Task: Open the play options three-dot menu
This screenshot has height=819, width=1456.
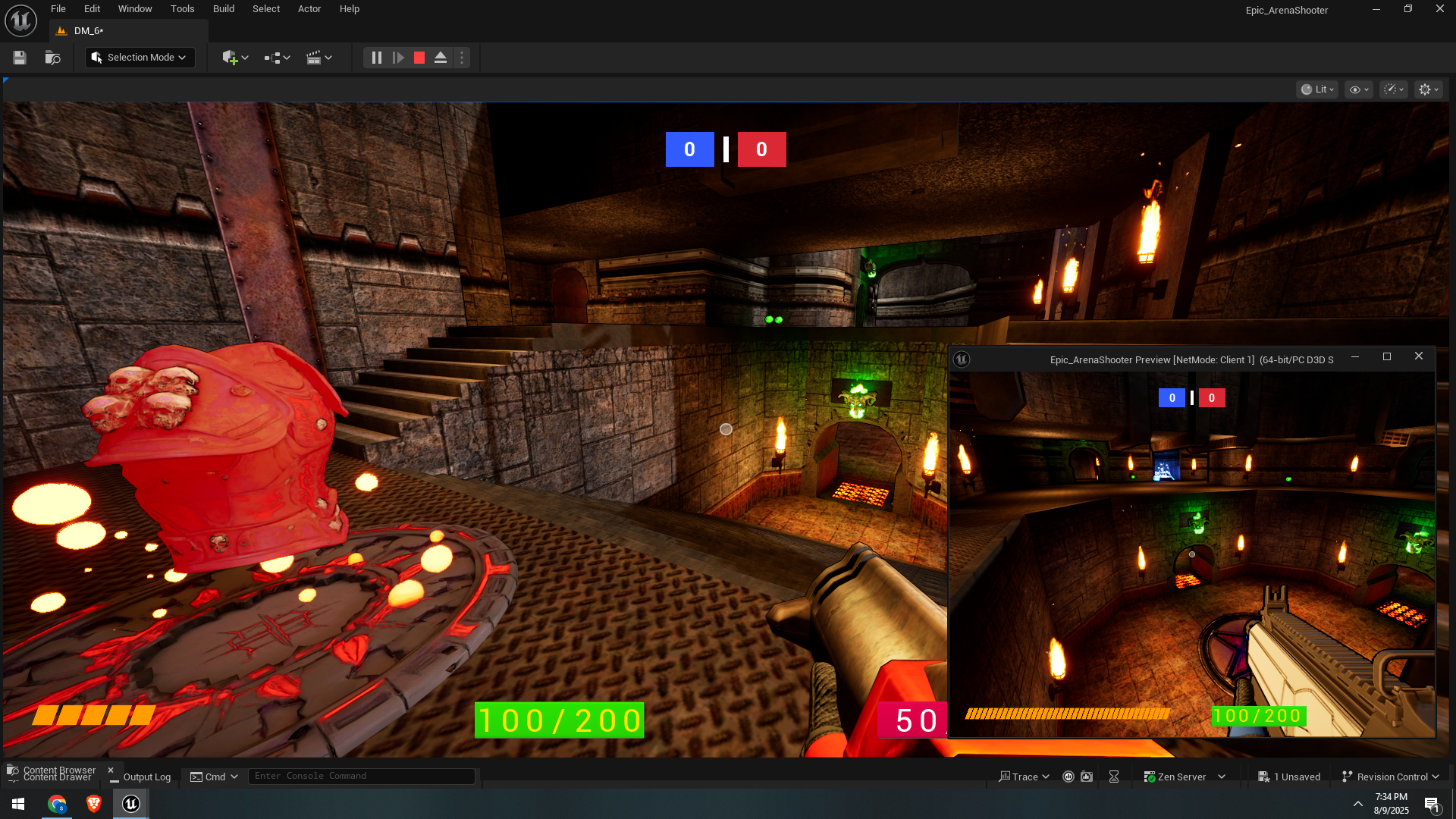Action: 462,58
